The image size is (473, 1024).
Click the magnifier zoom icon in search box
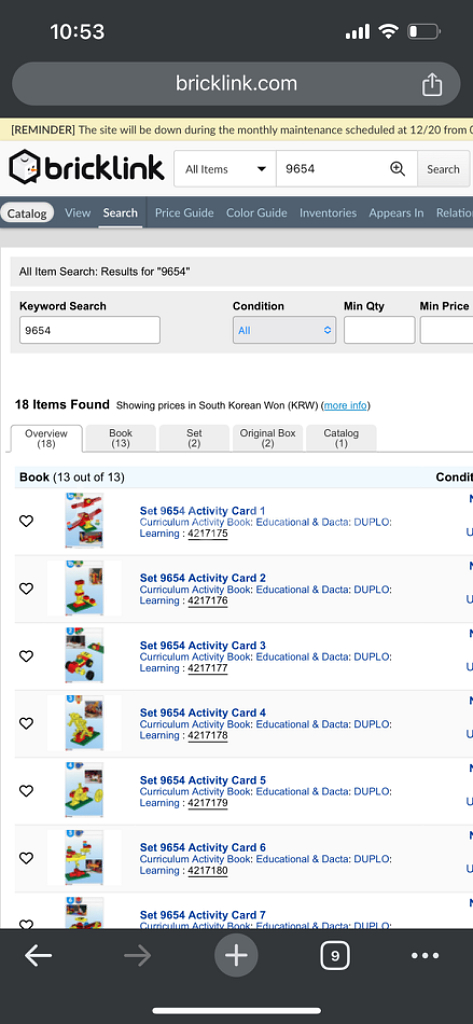(x=397, y=168)
